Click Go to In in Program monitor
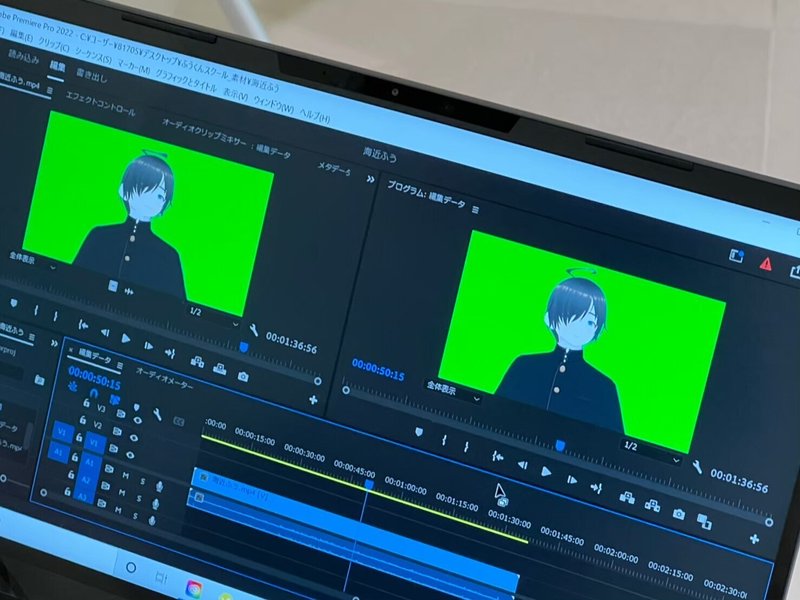The height and width of the screenshot is (600, 800). [x=497, y=457]
